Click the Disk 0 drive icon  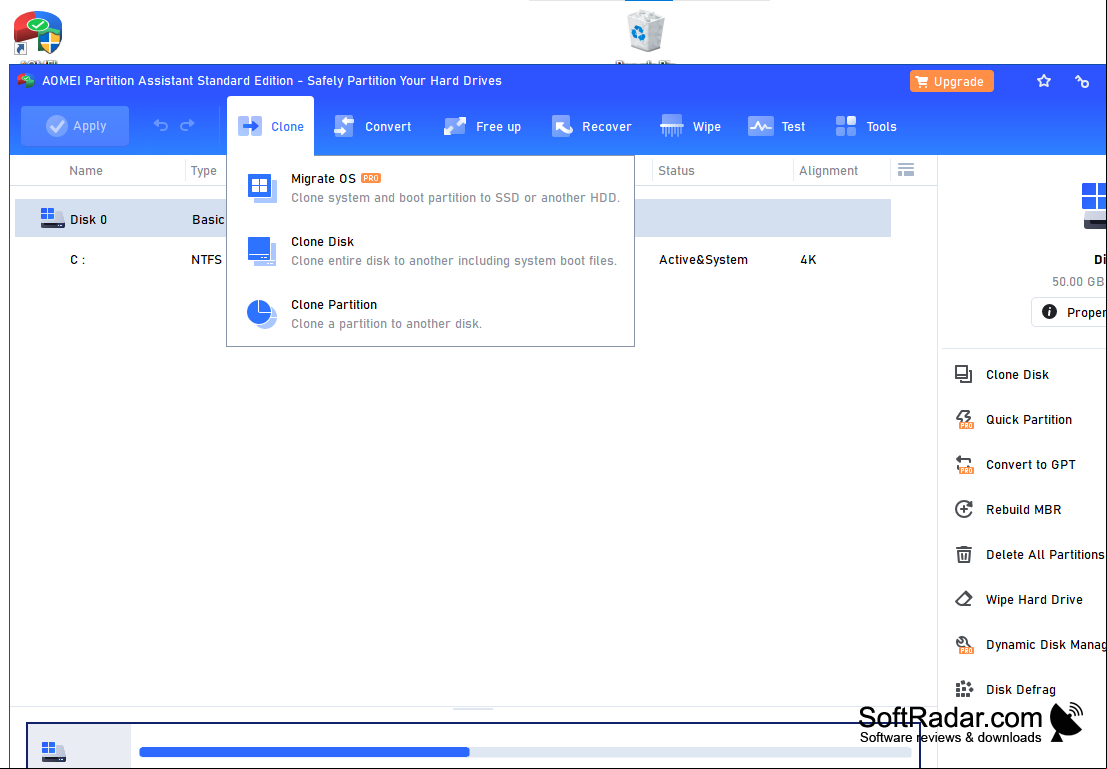point(52,218)
